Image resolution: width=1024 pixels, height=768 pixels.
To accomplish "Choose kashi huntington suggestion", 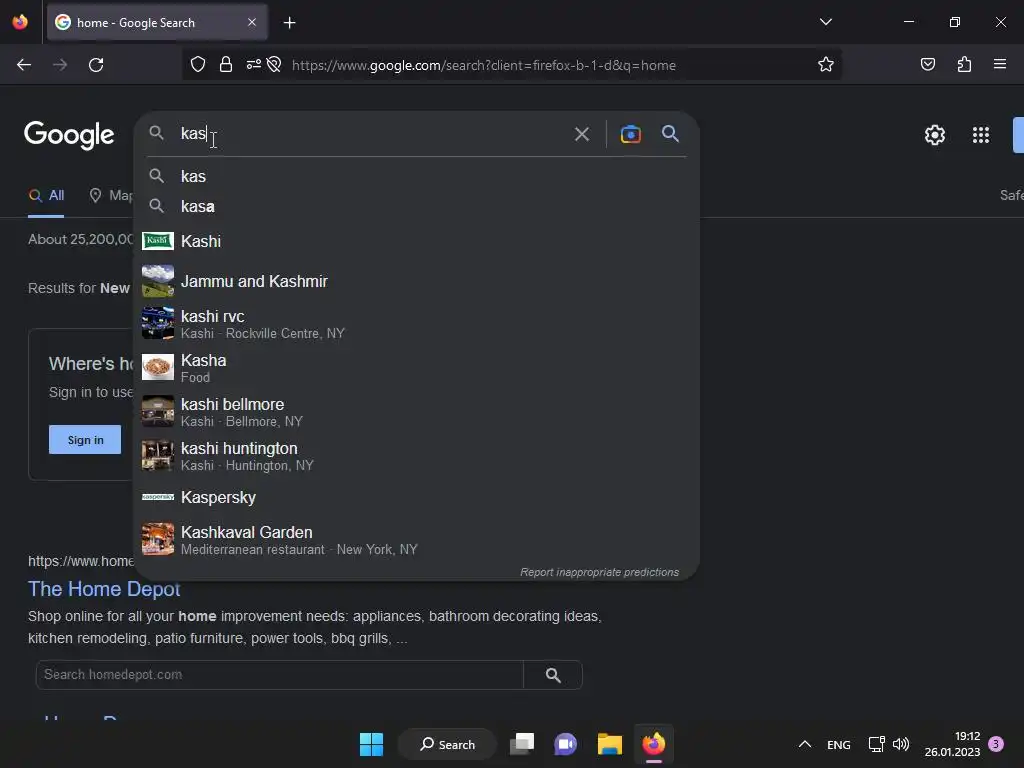I will click(416, 456).
